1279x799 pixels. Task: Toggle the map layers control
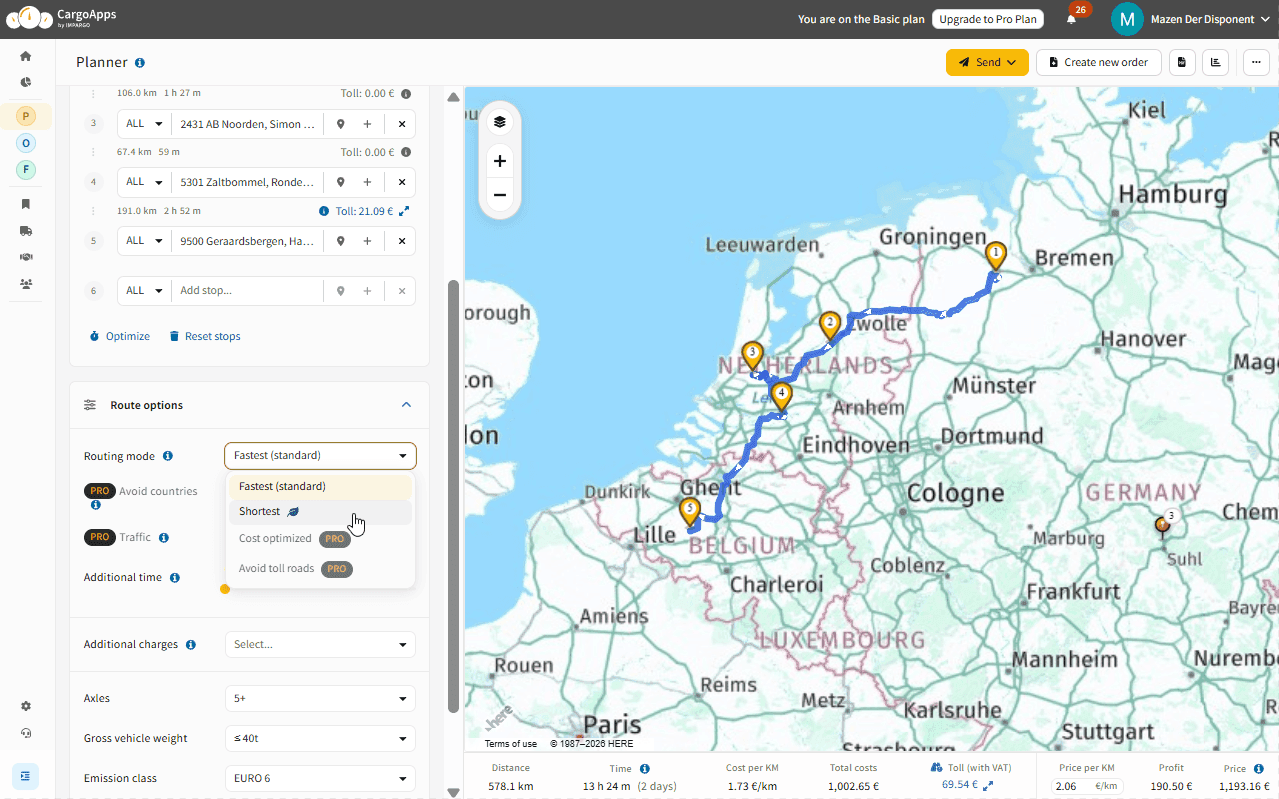(499, 121)
